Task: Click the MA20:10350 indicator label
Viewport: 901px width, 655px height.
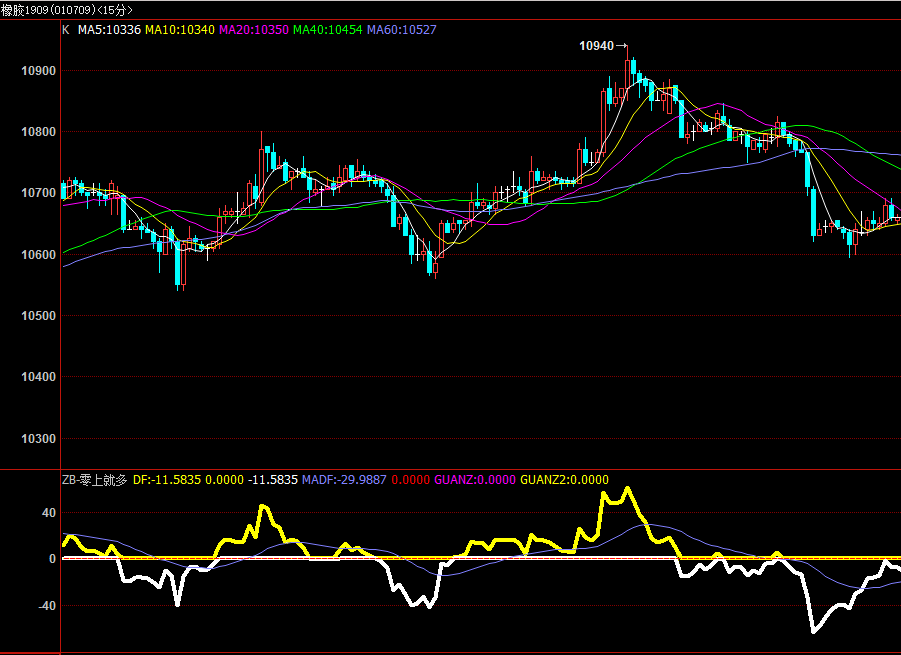Action: [x=253, y=30]
